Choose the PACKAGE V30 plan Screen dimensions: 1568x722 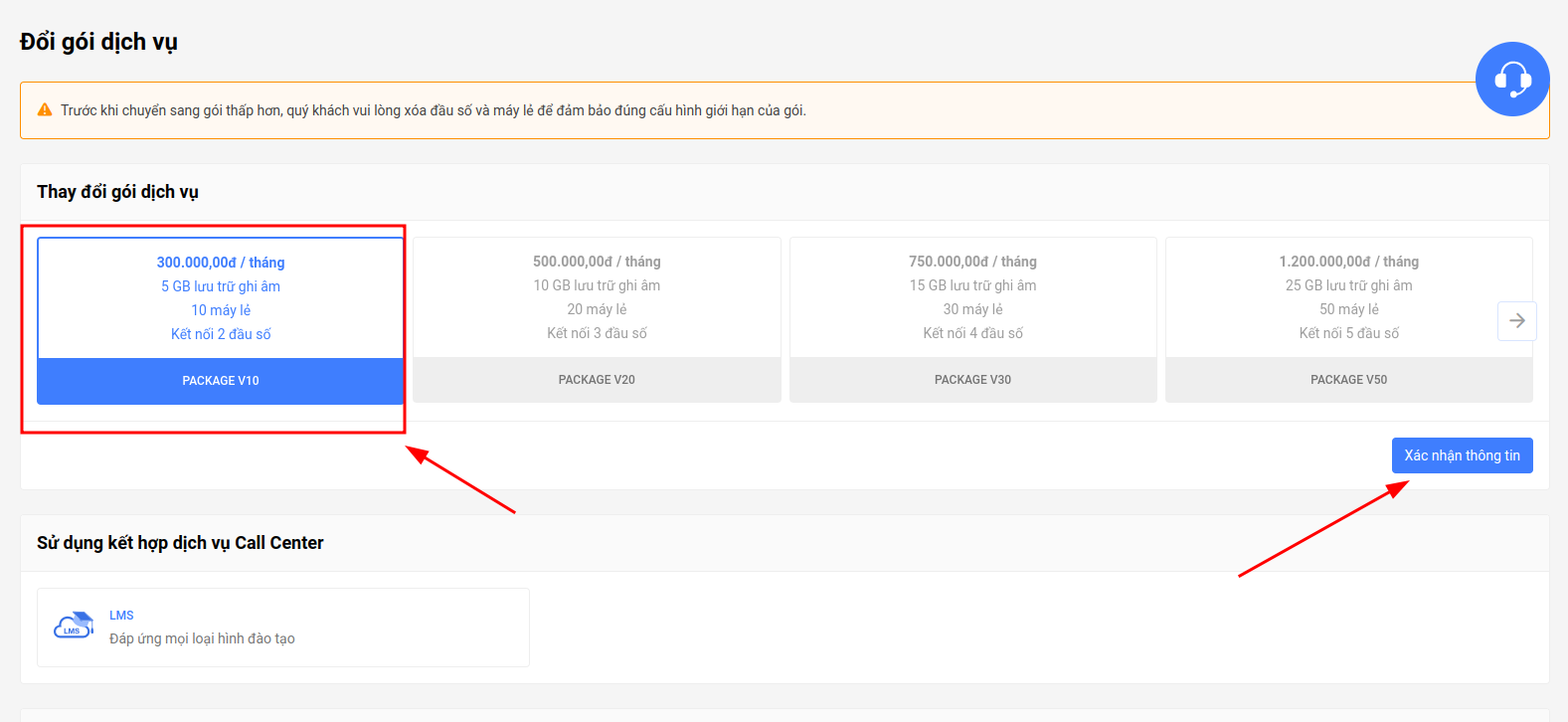[972, 319]
